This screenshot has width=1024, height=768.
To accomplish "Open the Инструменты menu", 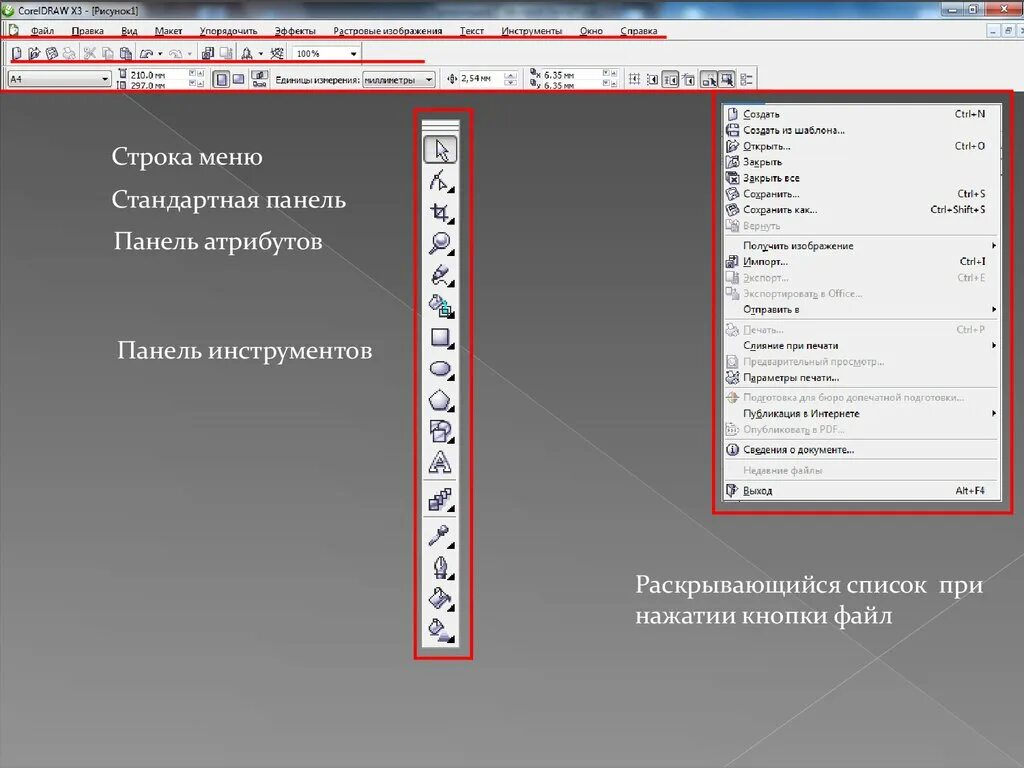I will (532, 31).
